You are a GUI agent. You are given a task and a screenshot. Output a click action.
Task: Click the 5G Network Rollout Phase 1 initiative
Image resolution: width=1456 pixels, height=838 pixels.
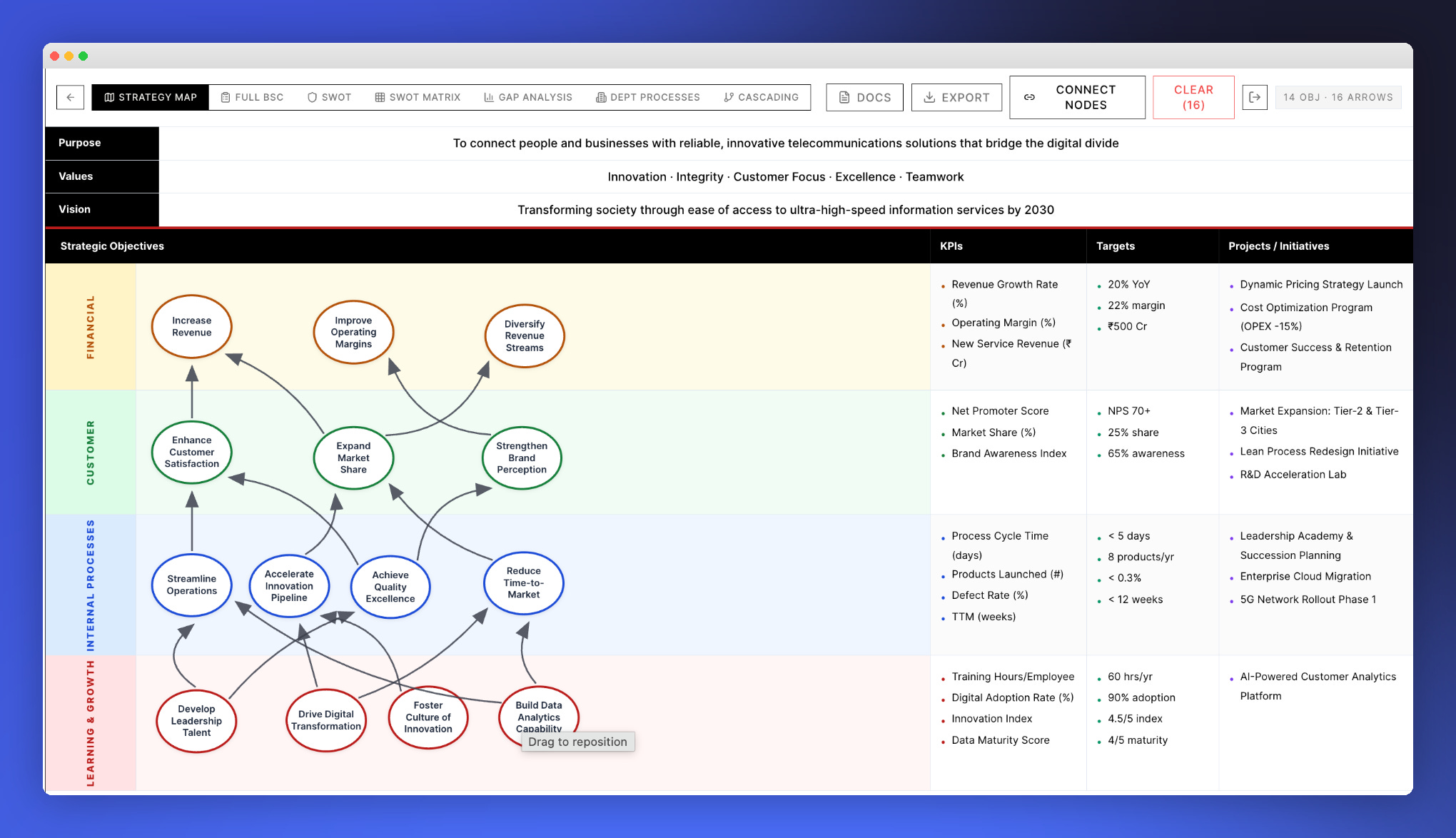coord(1308,600)
